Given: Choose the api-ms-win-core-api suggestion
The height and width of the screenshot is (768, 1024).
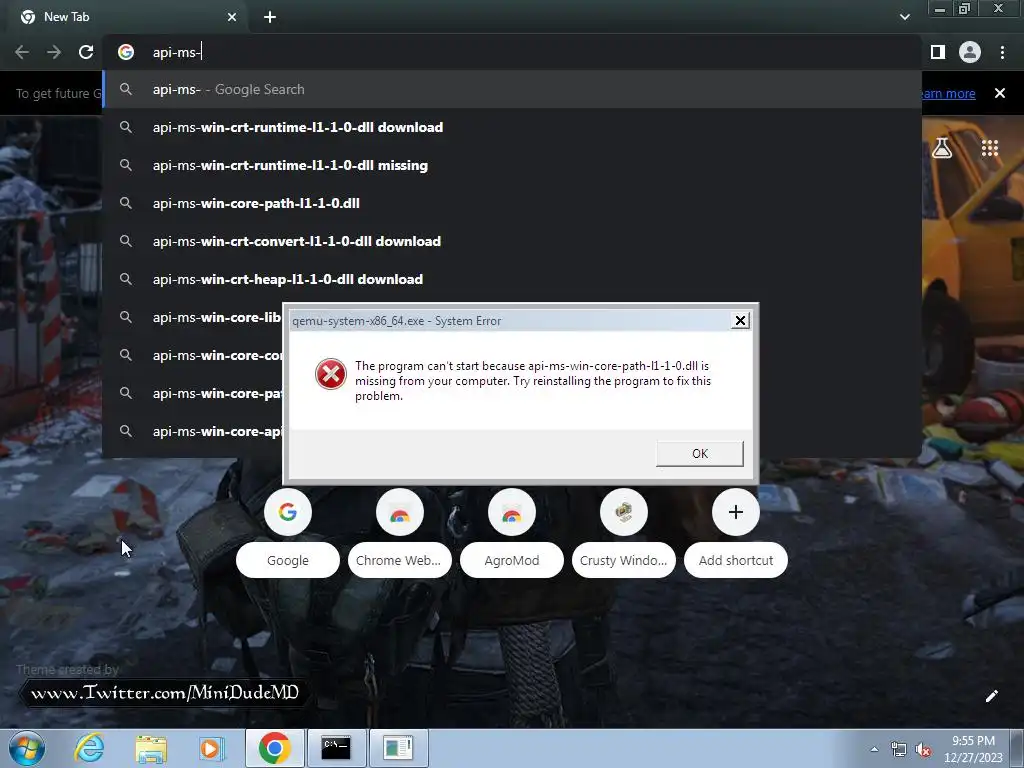Looking at the screenshot, I should 193,431.
